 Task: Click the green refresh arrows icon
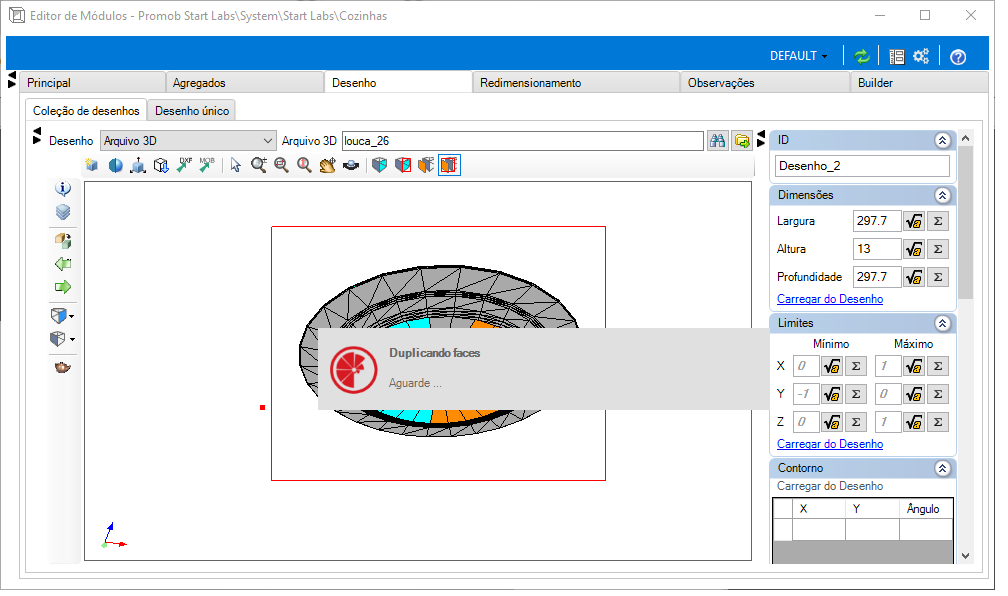click(x=861, y=57)
